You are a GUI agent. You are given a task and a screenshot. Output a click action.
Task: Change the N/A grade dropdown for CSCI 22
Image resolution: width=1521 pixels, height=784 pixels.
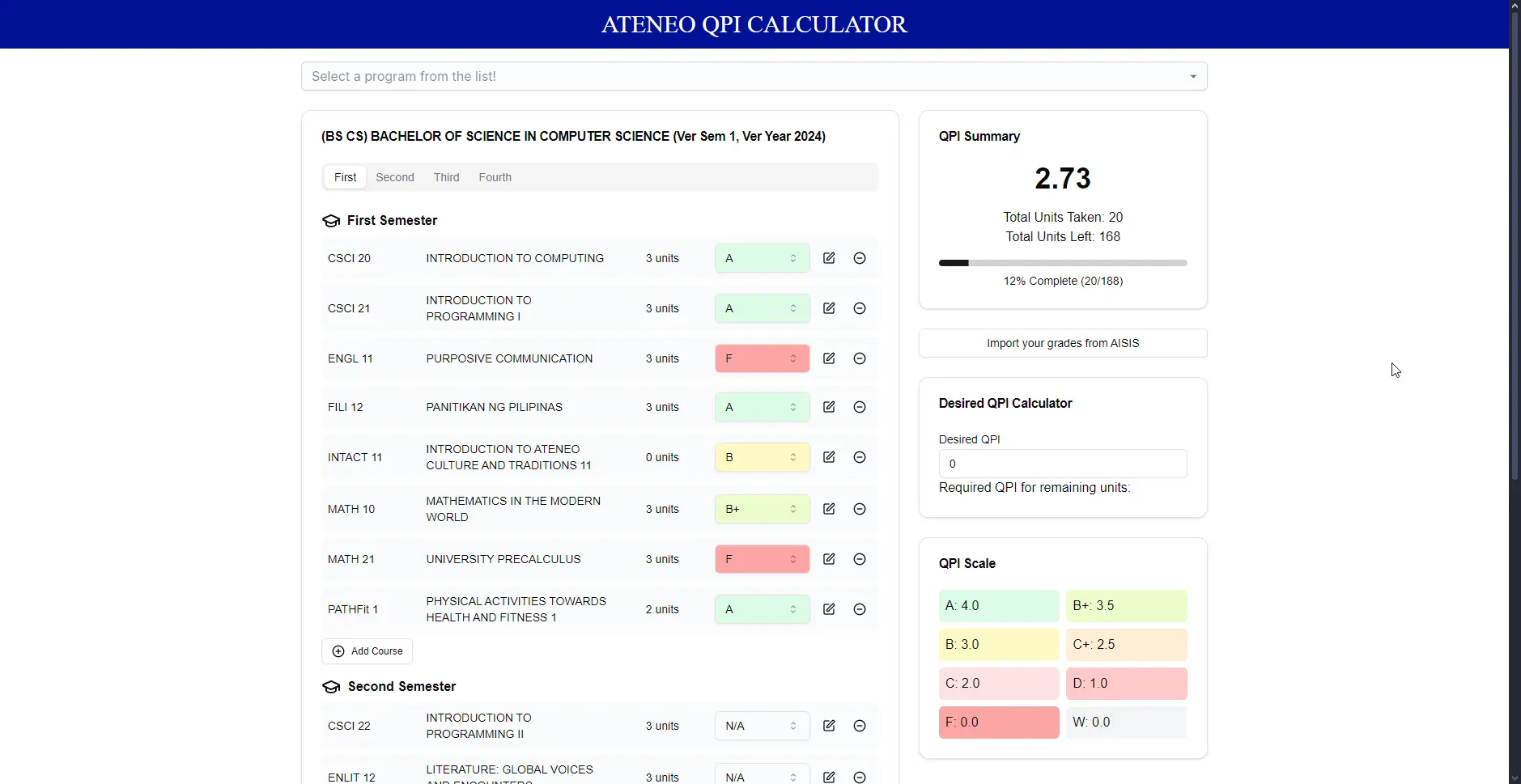760,726
